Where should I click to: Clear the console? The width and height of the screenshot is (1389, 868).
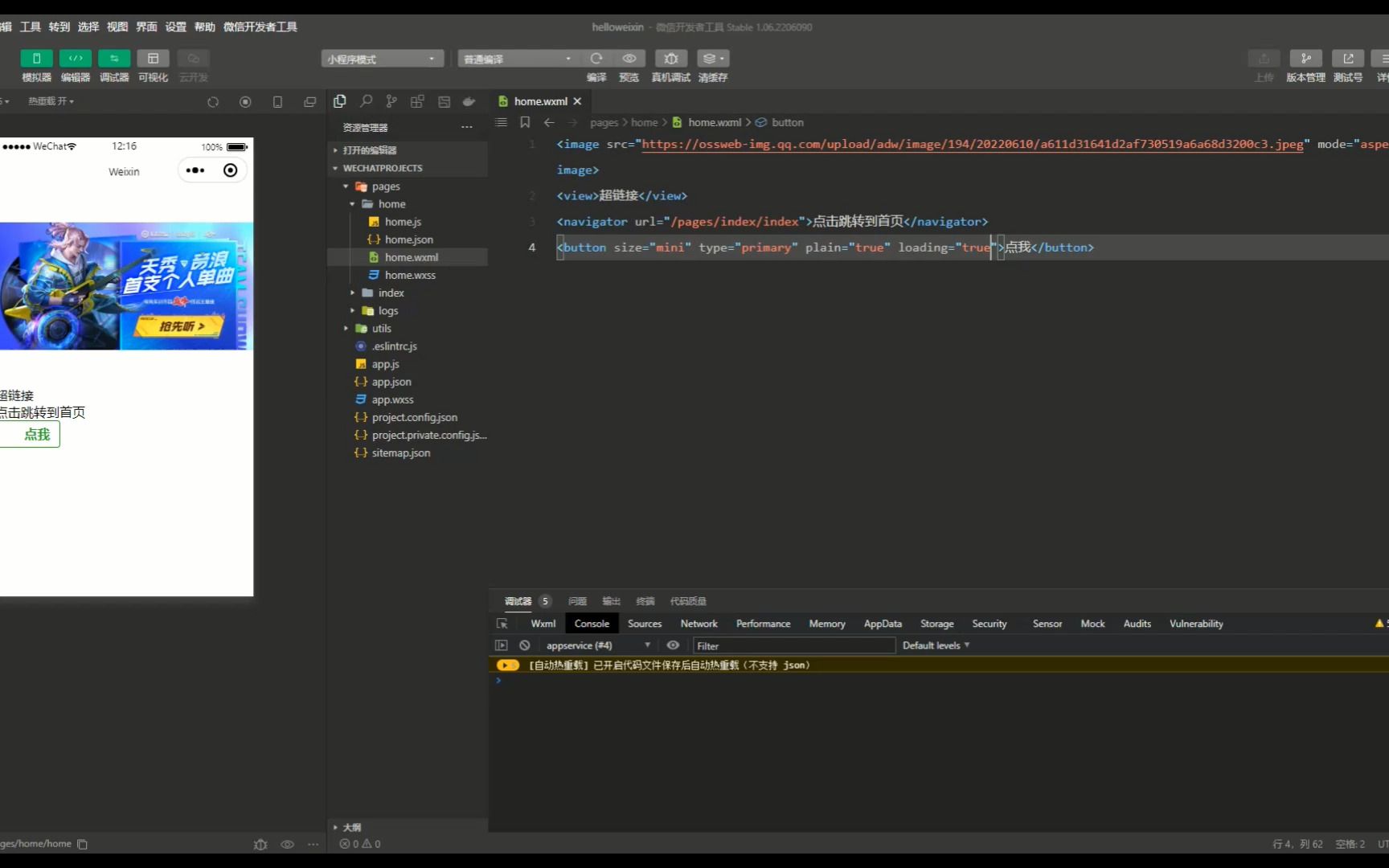(524, 645)
